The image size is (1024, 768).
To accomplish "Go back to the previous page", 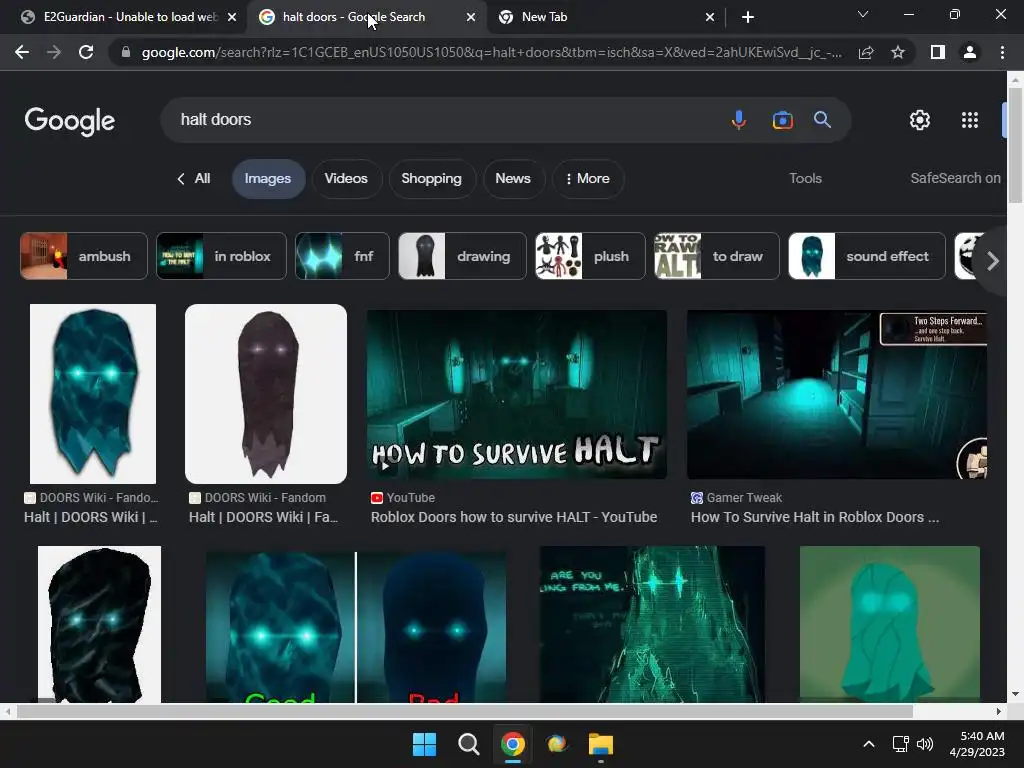I will pyautogui.click(x=22, y=52).
